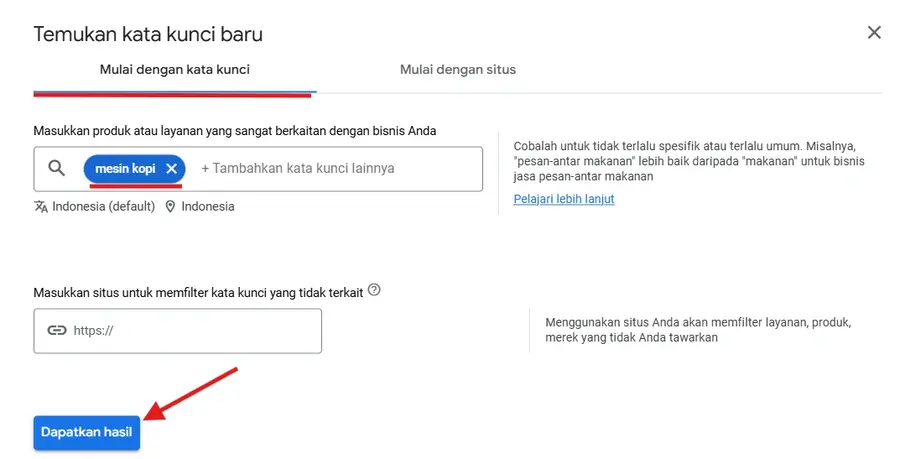Remove the mesin kopi keyword chip
This screenshot has height=459, width=900.
click(171, 169)
